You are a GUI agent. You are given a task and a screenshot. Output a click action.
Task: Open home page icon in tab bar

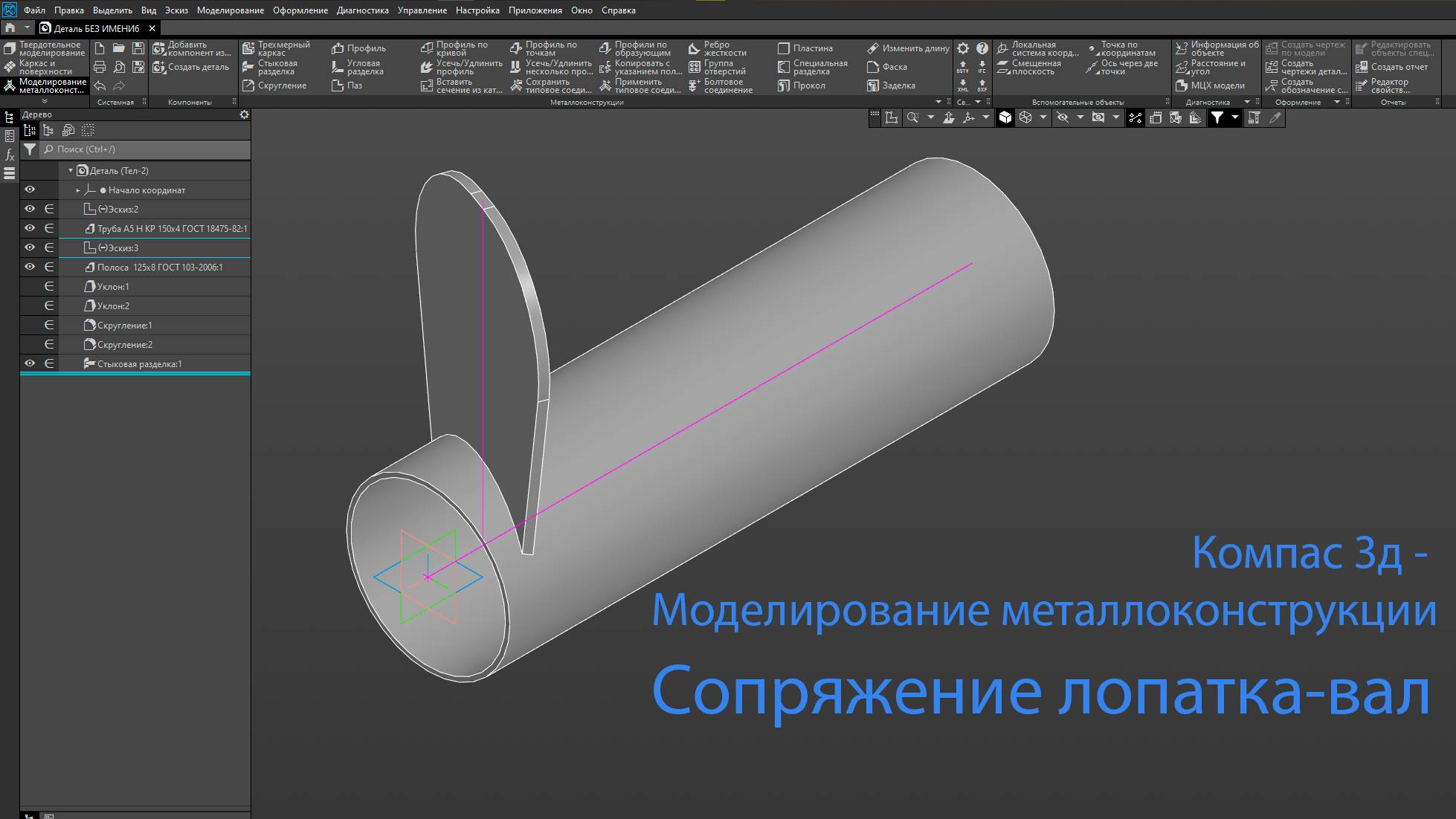pyautogui.click(x=10, y=27)
